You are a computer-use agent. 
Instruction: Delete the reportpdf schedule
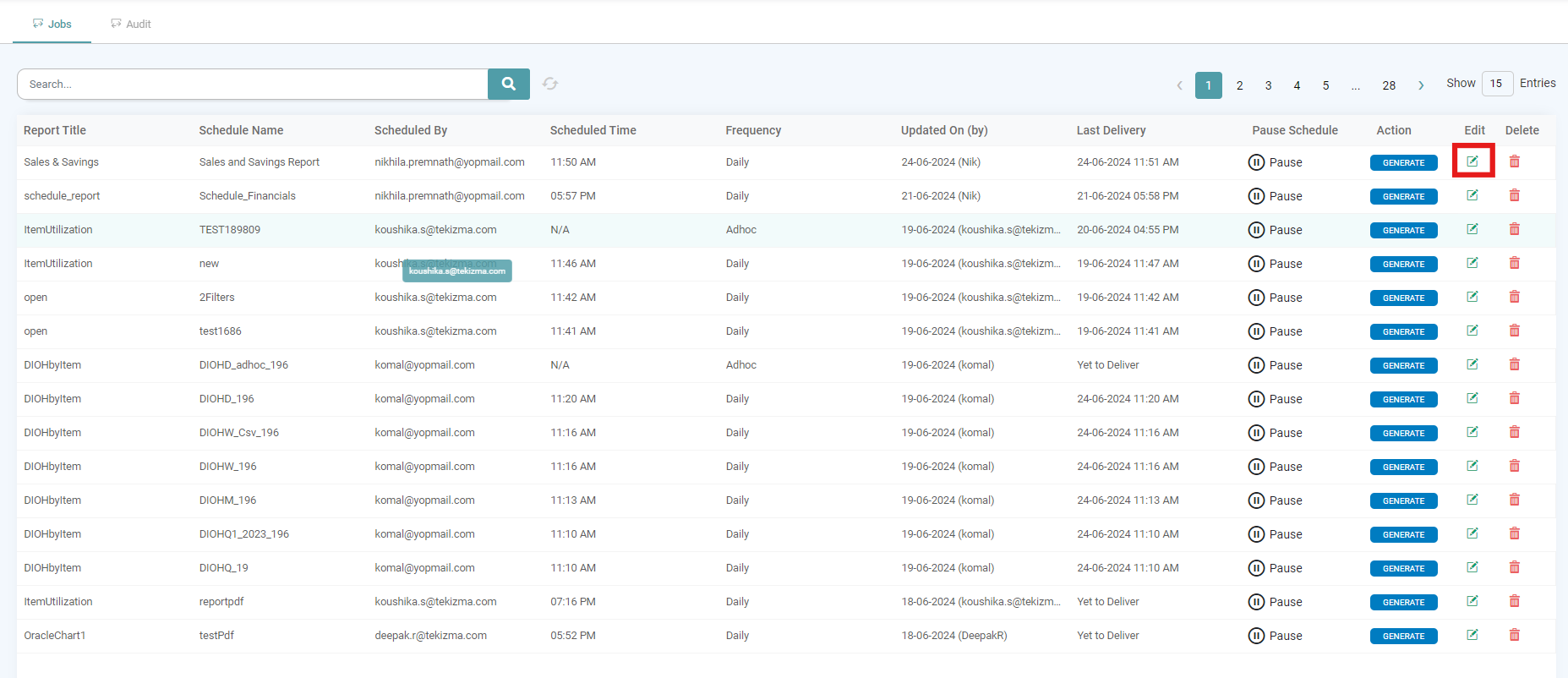click(1514, 601)
